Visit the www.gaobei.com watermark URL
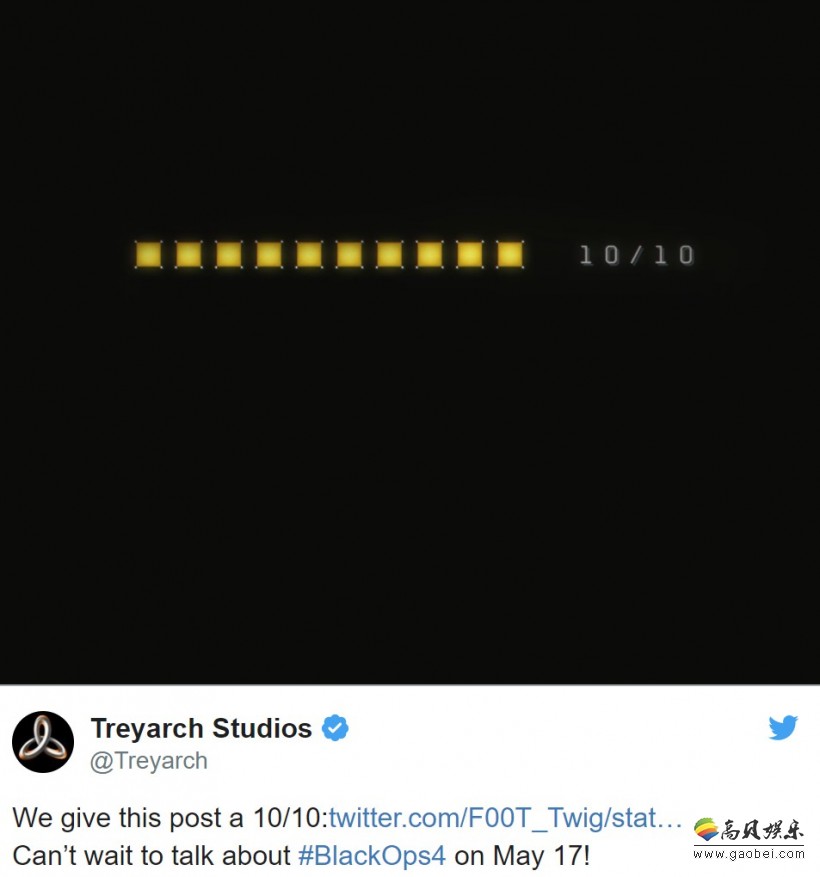Viewport: 820px width, 877px height. tap(749, 854)
